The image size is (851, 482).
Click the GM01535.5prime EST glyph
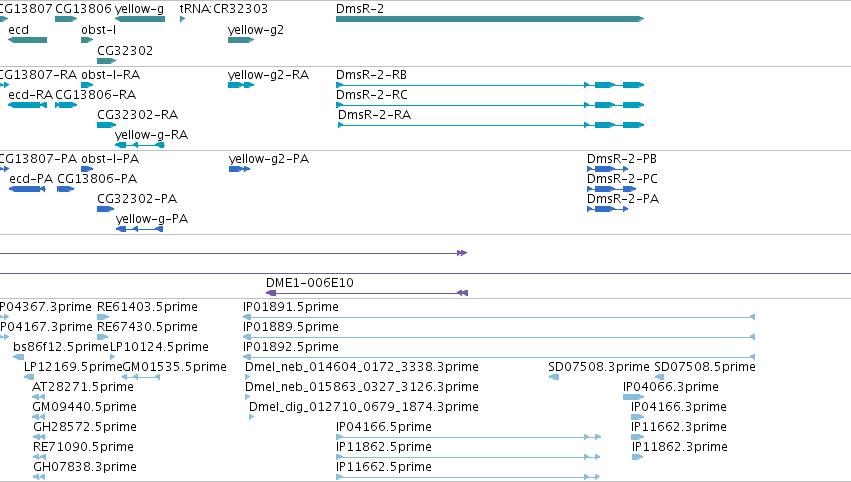pyautogui.click(x=141, y=377)
